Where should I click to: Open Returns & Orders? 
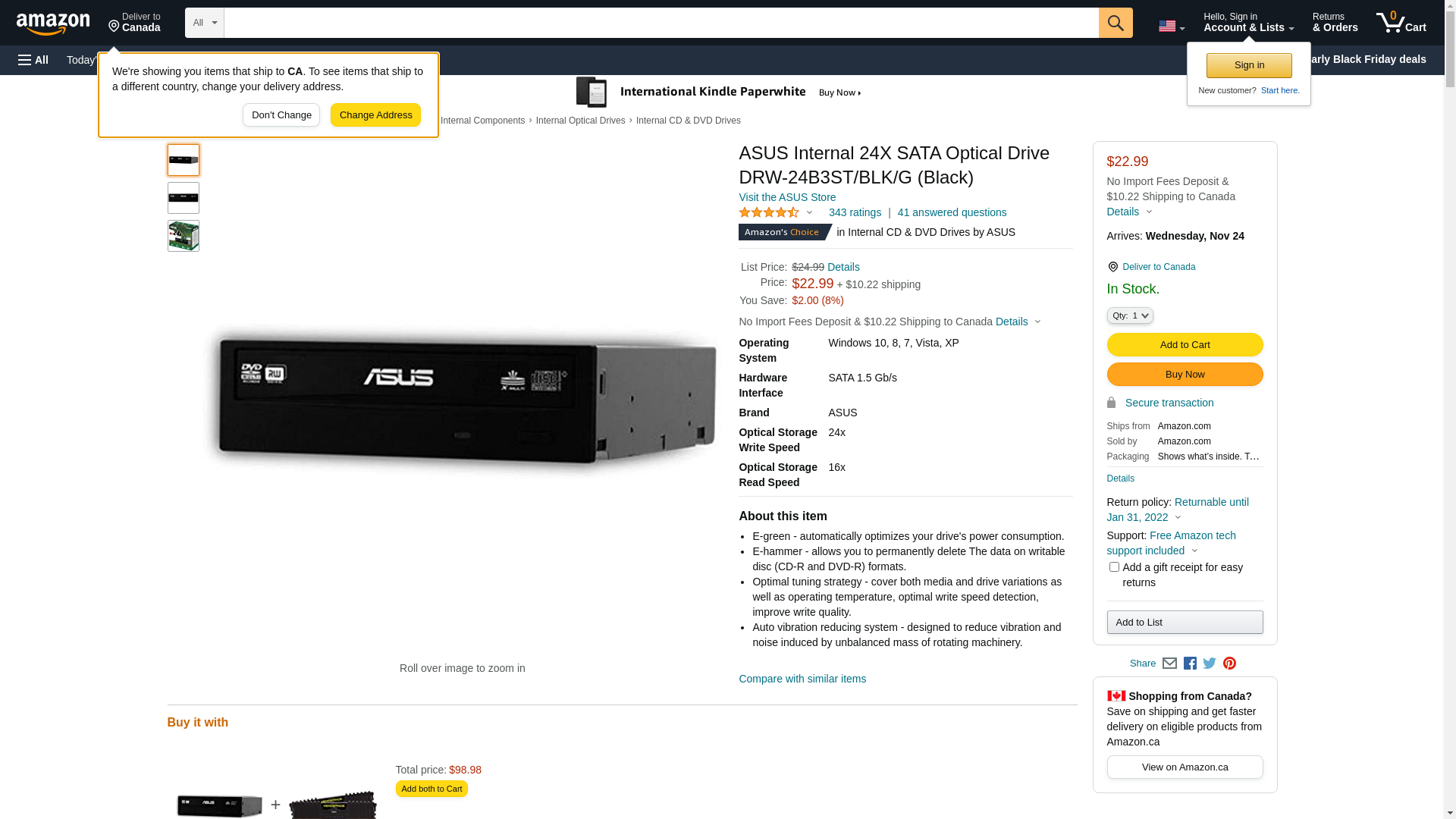click(x=1335, y=23)
